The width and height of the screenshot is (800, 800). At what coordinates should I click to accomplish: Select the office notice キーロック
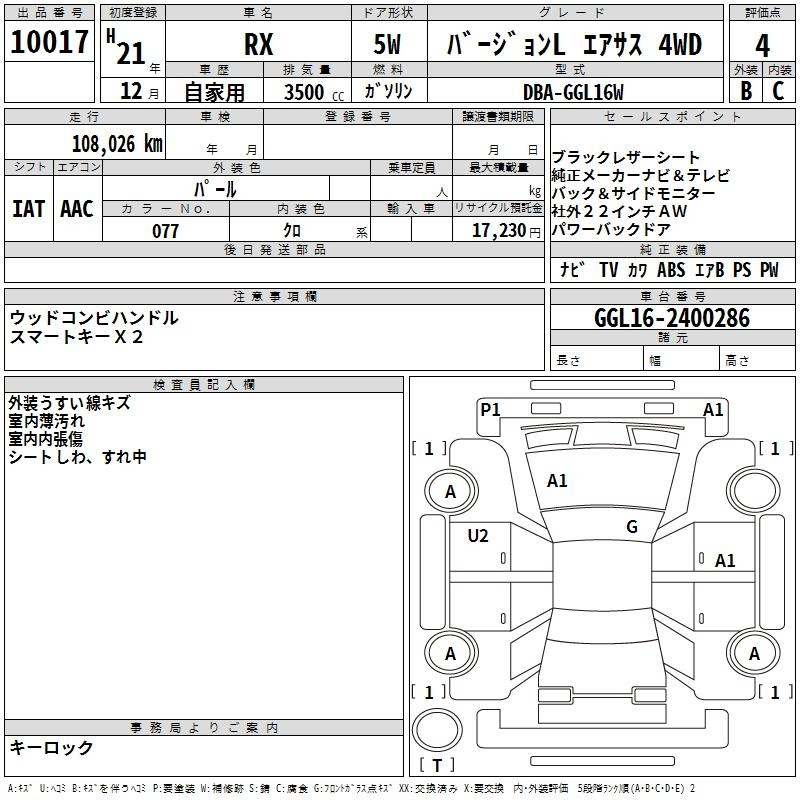[51, 747]
